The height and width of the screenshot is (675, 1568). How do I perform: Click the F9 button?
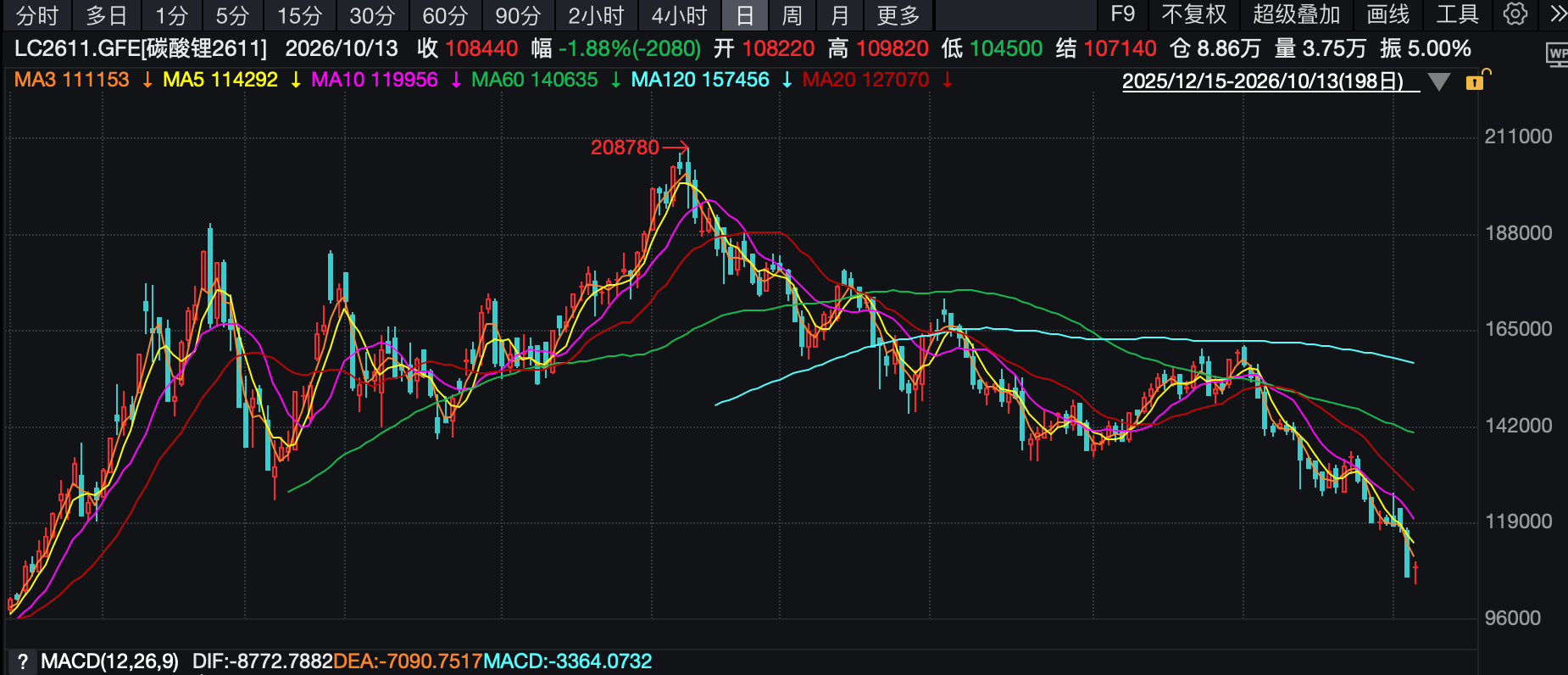(x=1122, y=14)
